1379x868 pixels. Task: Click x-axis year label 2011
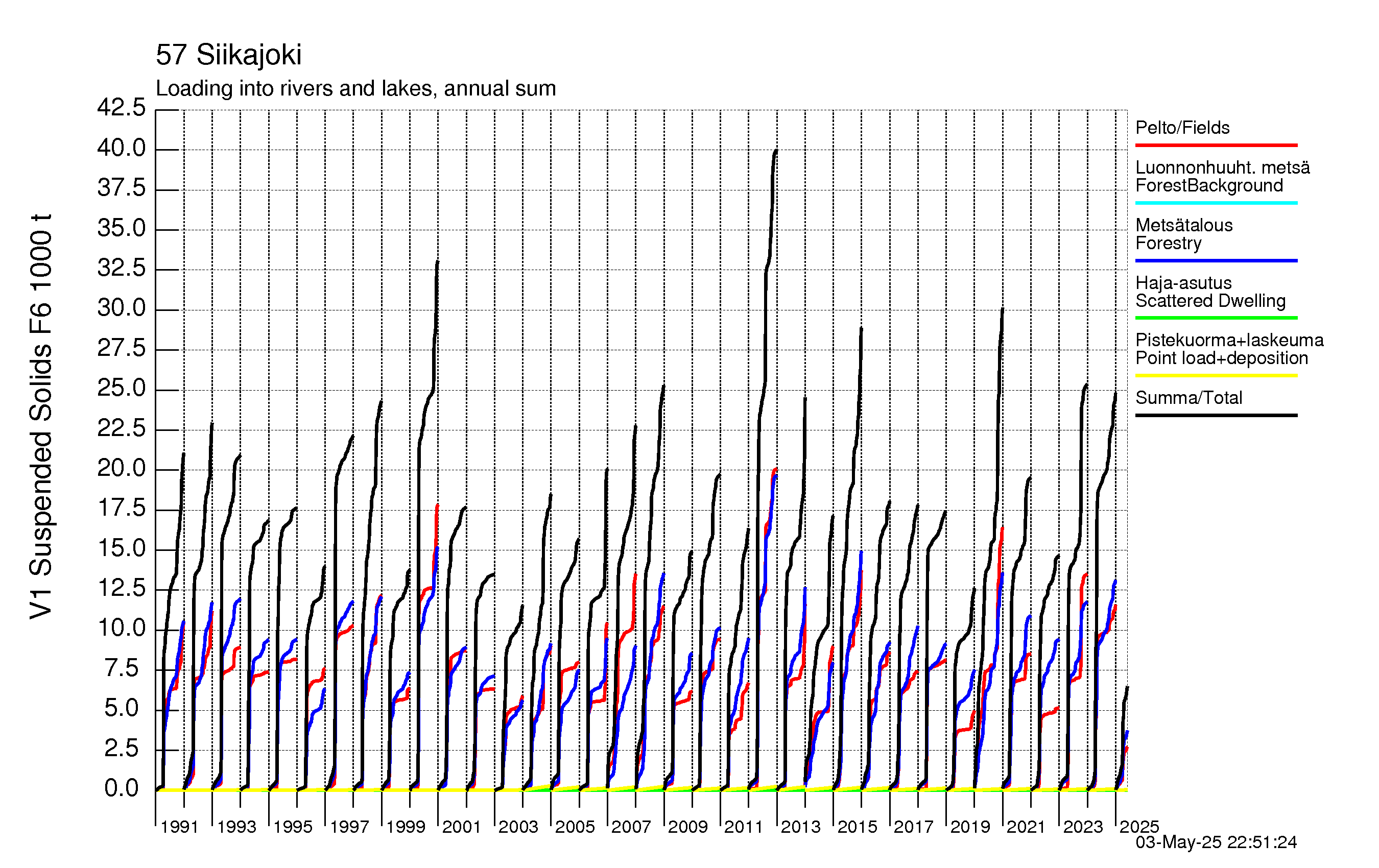click(743, 827)
